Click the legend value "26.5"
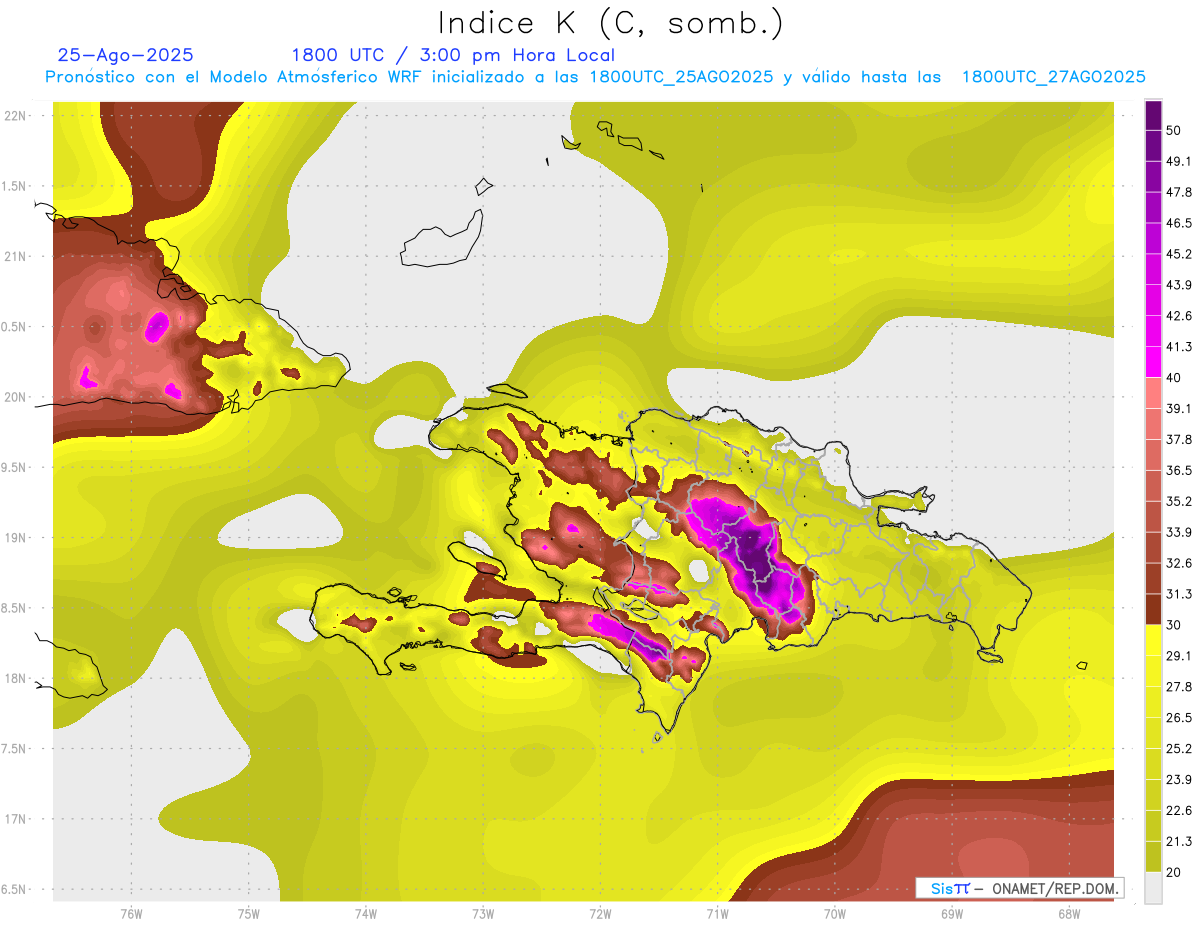This screenshot has height=927, width=1200. pyautogui.click(x=1178, y=718)
